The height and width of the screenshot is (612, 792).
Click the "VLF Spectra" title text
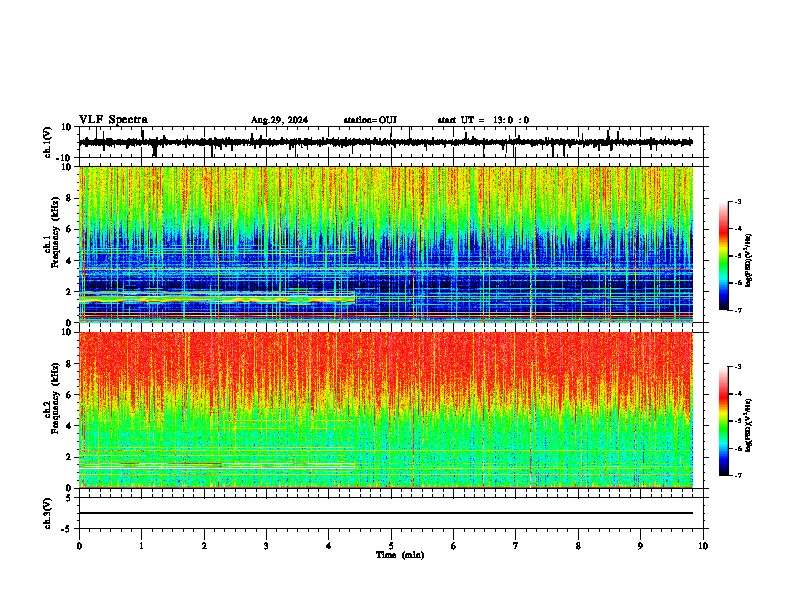tap(113, 120)
